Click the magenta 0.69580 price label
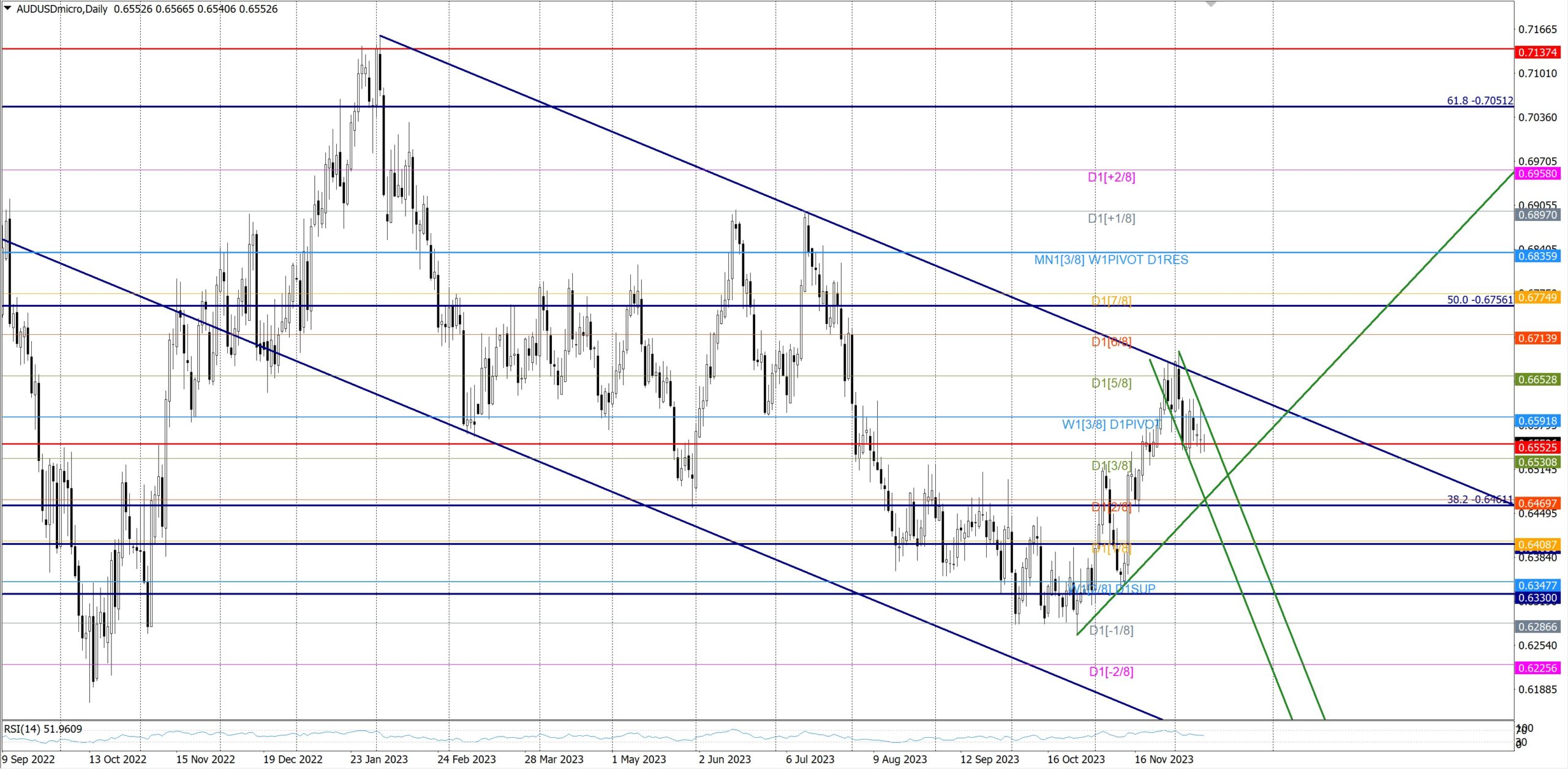 (x=1537, y=174)
